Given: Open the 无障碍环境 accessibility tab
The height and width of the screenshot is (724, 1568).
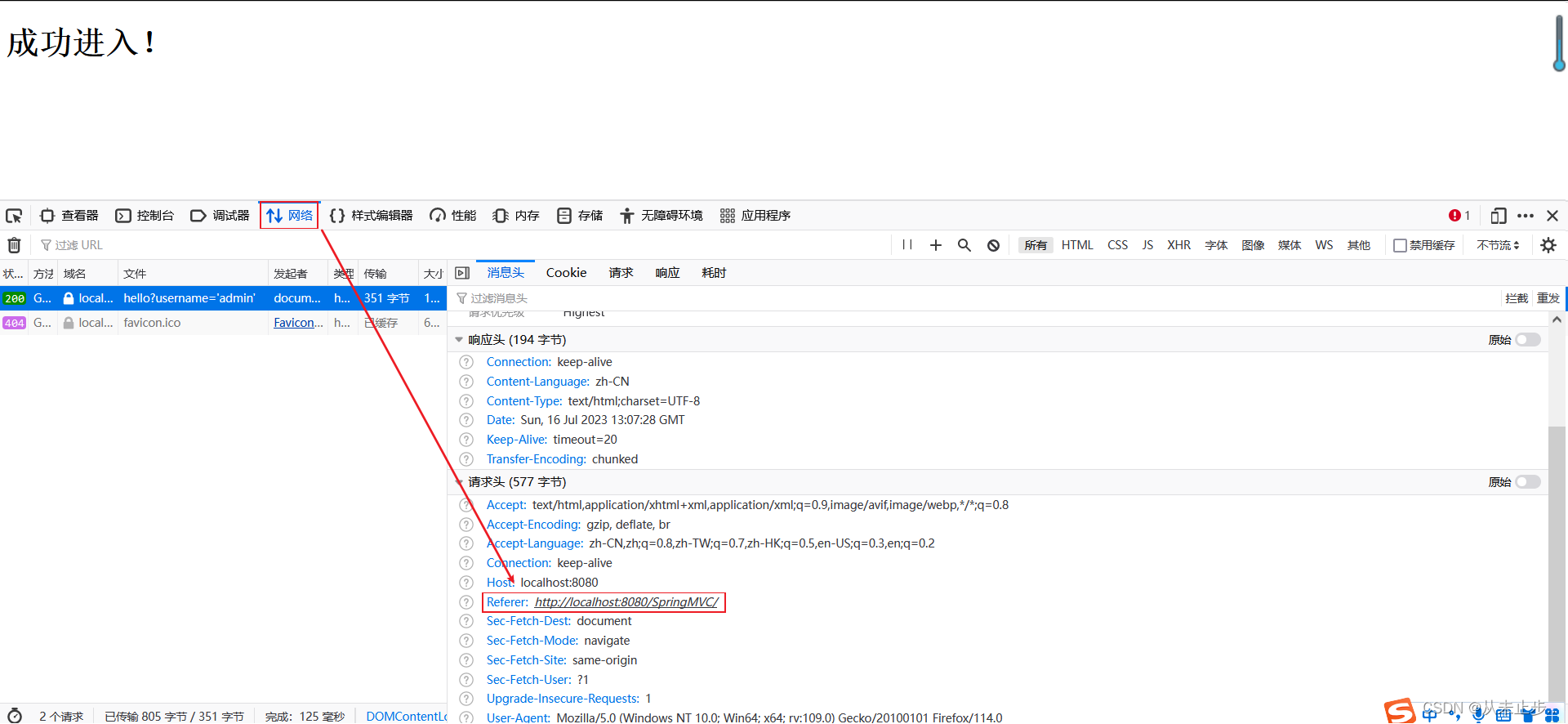Looking at the screenshot, I should (x=661, y=216).
